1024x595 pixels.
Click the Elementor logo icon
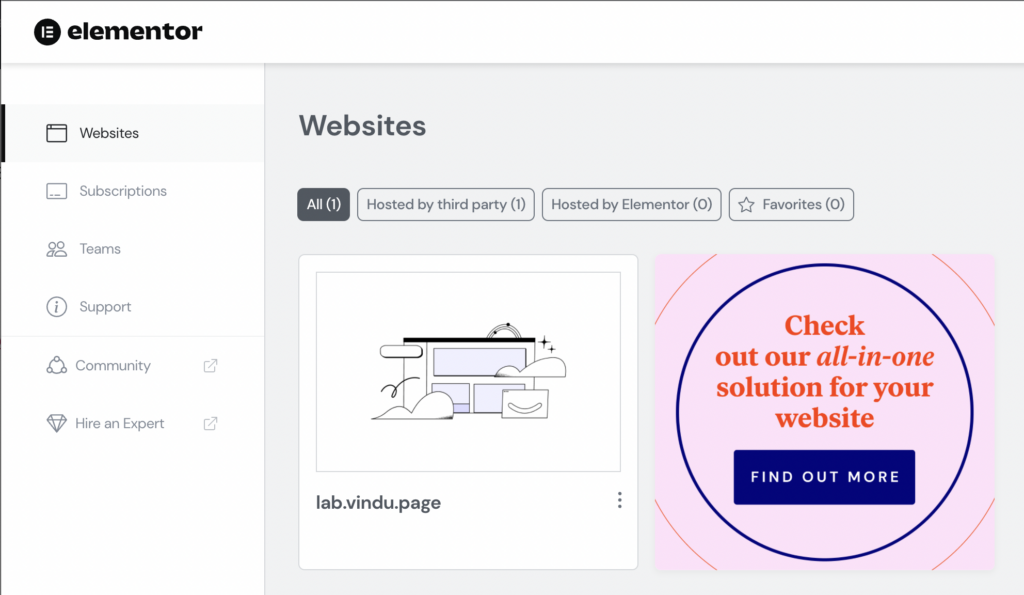coord(48,32)
